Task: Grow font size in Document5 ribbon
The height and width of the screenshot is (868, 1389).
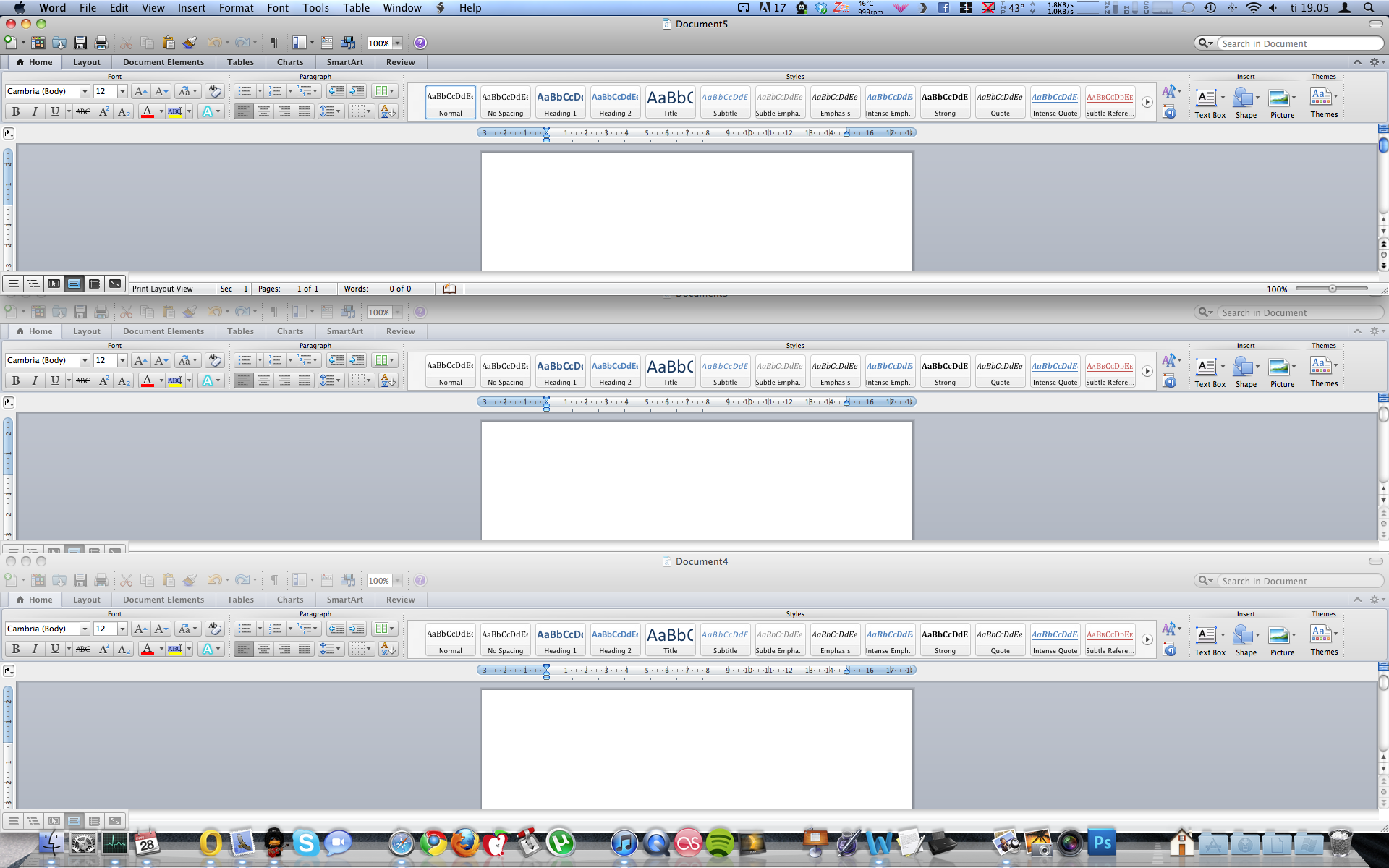Action: (140, 91)
